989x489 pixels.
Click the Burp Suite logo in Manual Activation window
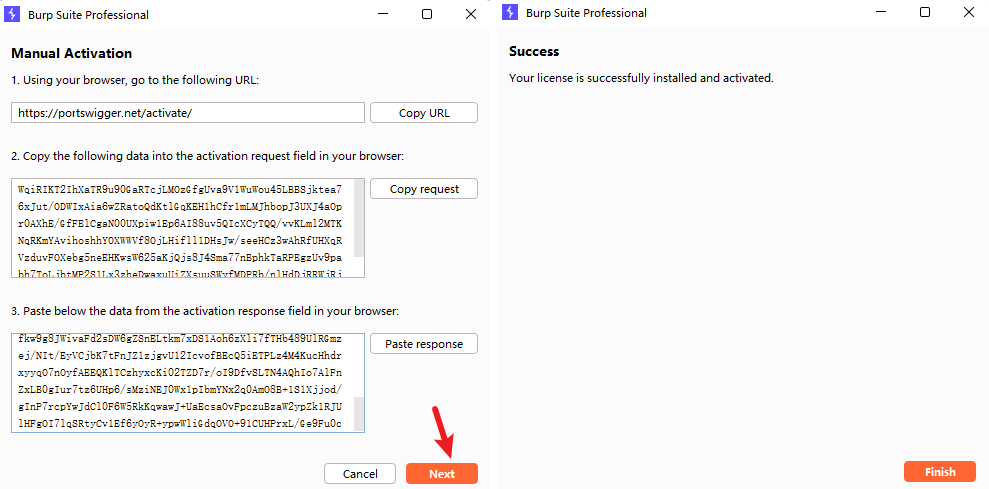(12, 14)
